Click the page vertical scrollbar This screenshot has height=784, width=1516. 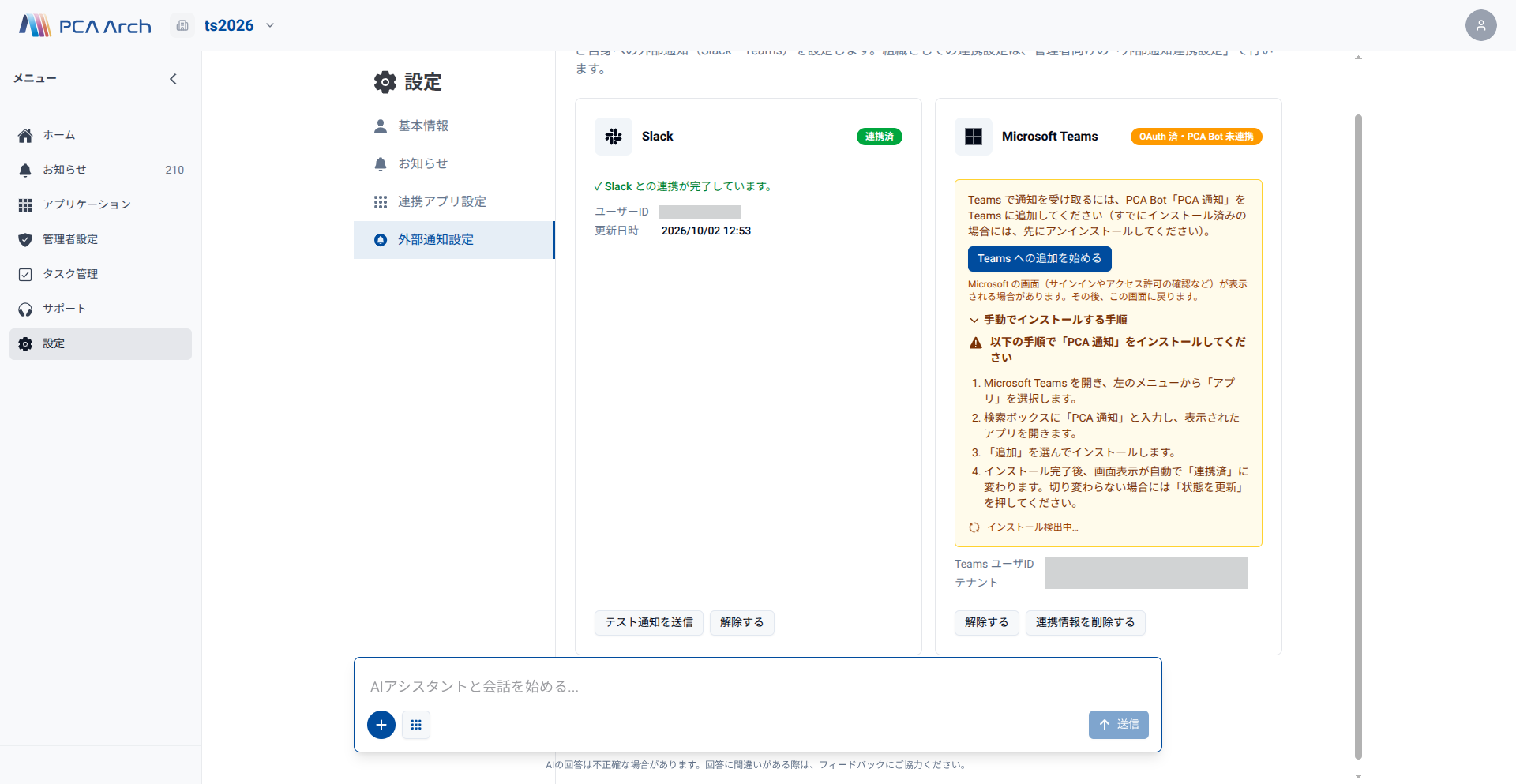pos(1358,437)
